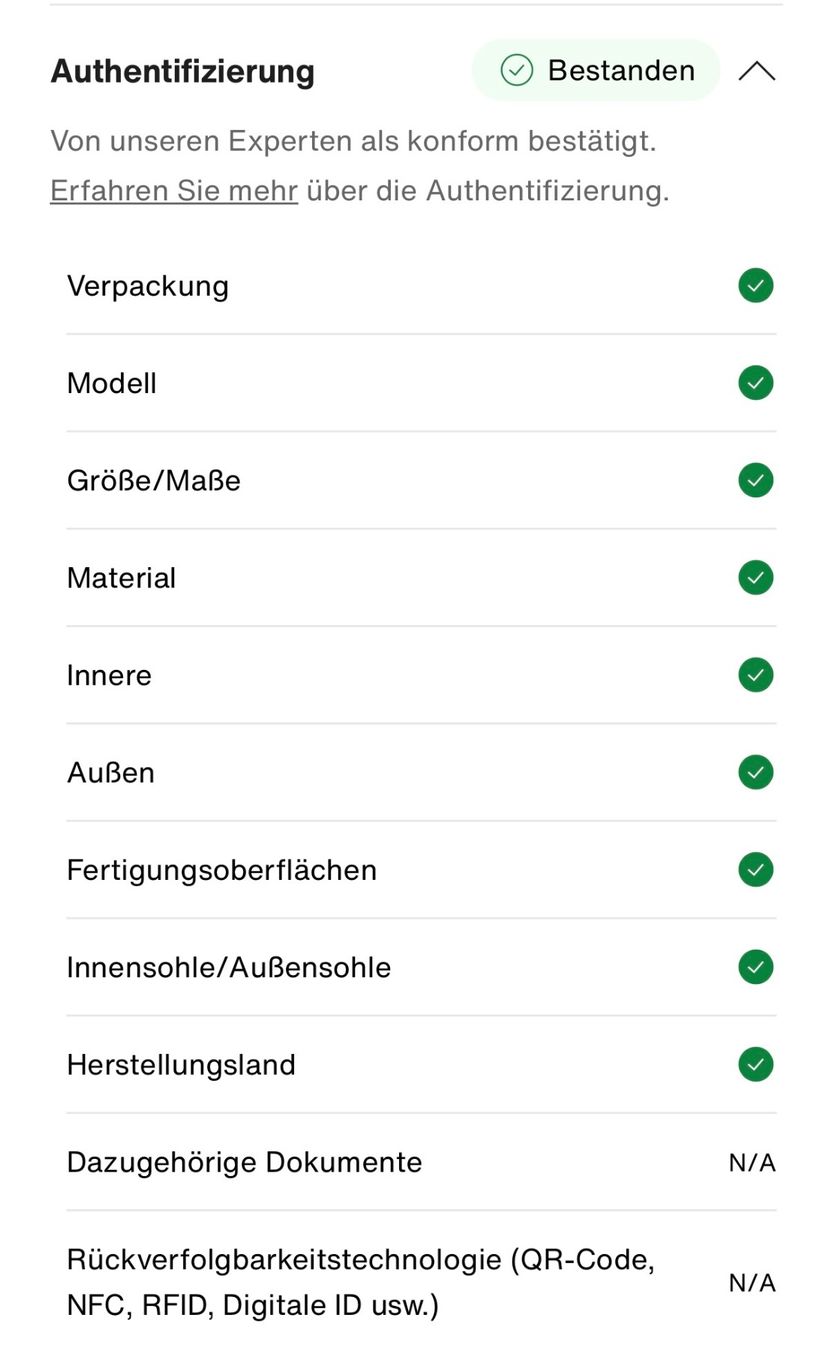Screen dimensions: 833x1350
Task: Click the green checkmark beside Größe/Maße
Action: 756,480
